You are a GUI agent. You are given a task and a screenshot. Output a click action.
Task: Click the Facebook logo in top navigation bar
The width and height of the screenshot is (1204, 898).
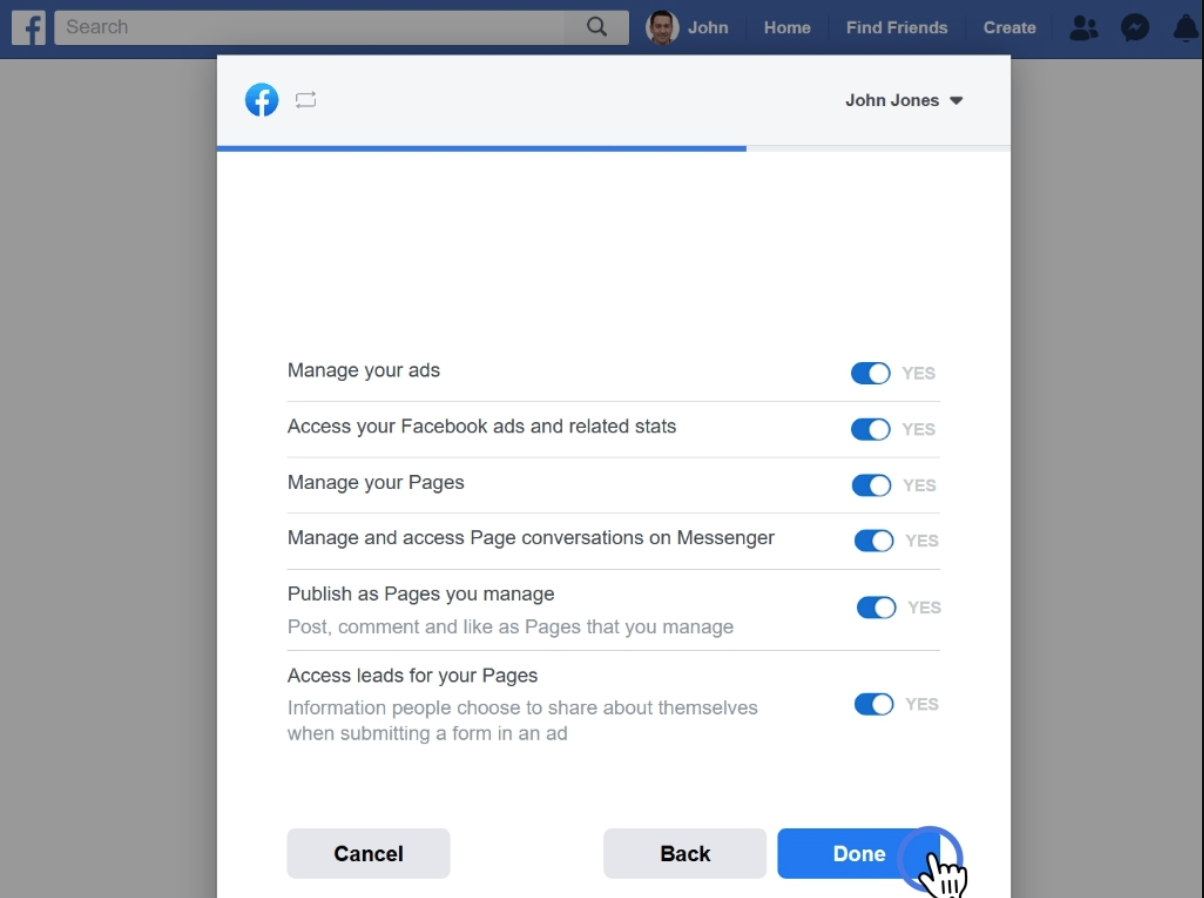tap(28, 28)
